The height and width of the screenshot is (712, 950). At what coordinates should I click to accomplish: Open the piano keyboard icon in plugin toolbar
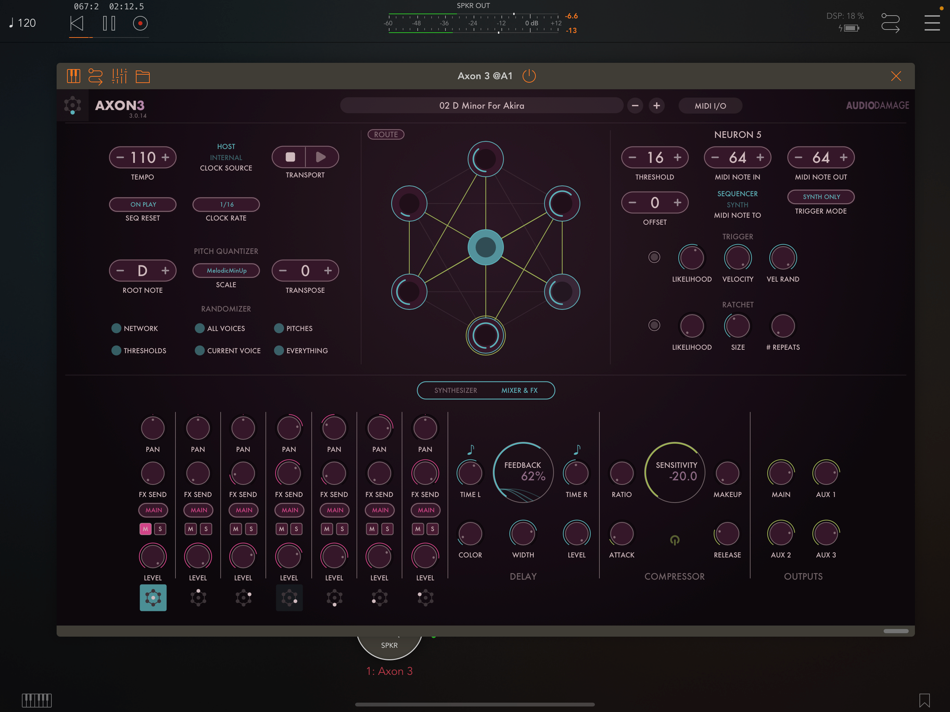point(72,75)
